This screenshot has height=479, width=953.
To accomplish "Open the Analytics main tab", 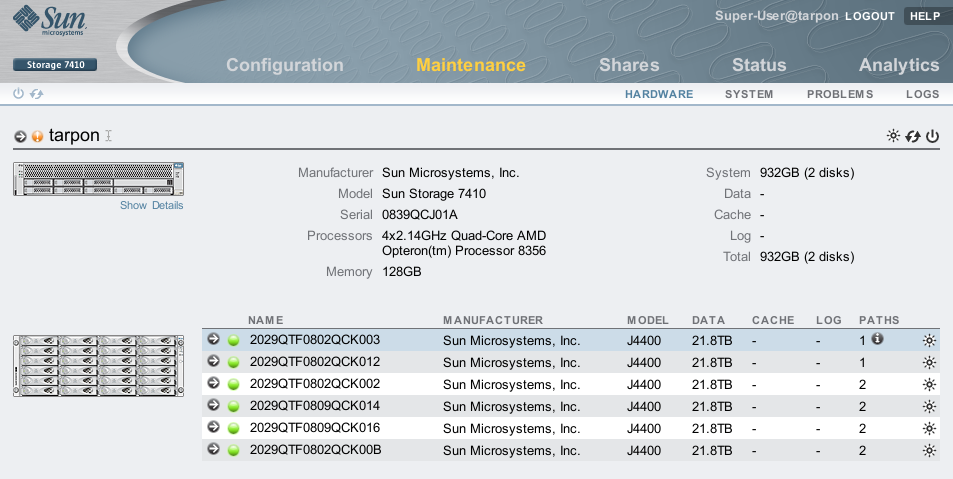I will coord(898,65).
